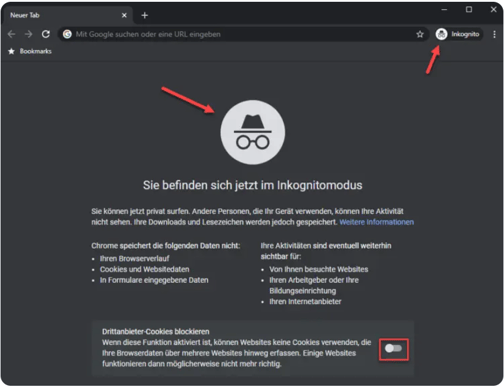Click the Google logo in address bar
Viewport: 504px width, 387px height.
67,34
